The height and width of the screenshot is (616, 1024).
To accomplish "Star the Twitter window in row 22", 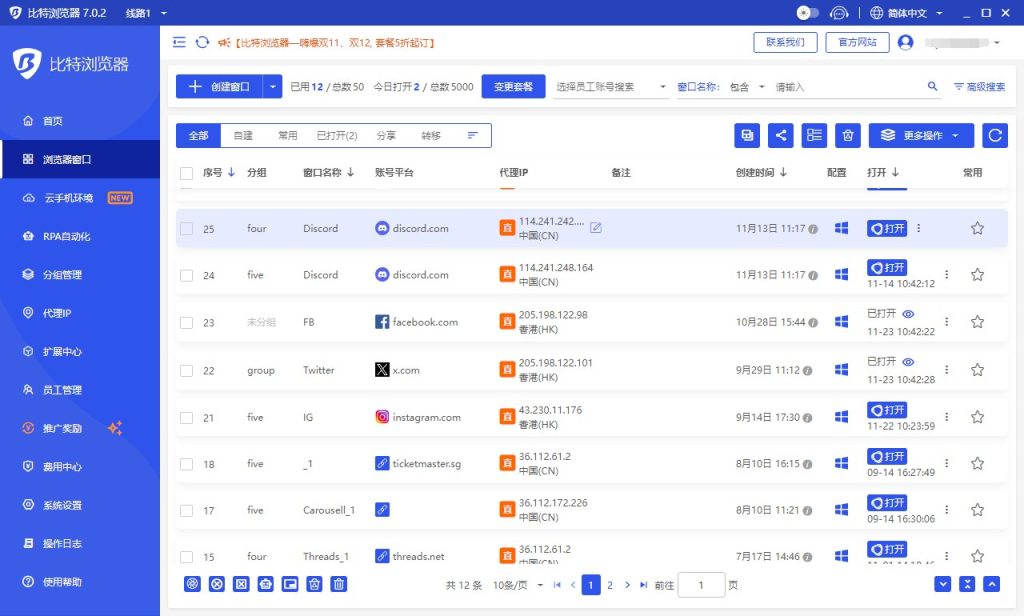I will 977,369.
